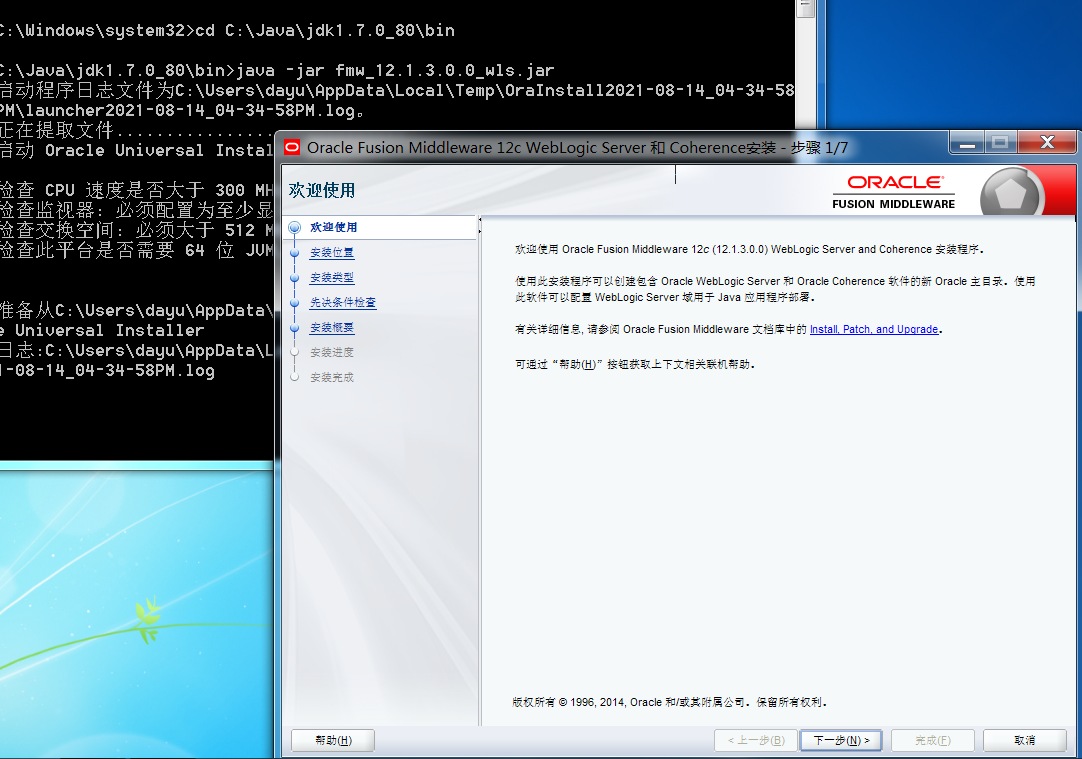Click 下一步(N) to continue
The width and height of the screenshot is (1082, 759).
tap(841, 740)
